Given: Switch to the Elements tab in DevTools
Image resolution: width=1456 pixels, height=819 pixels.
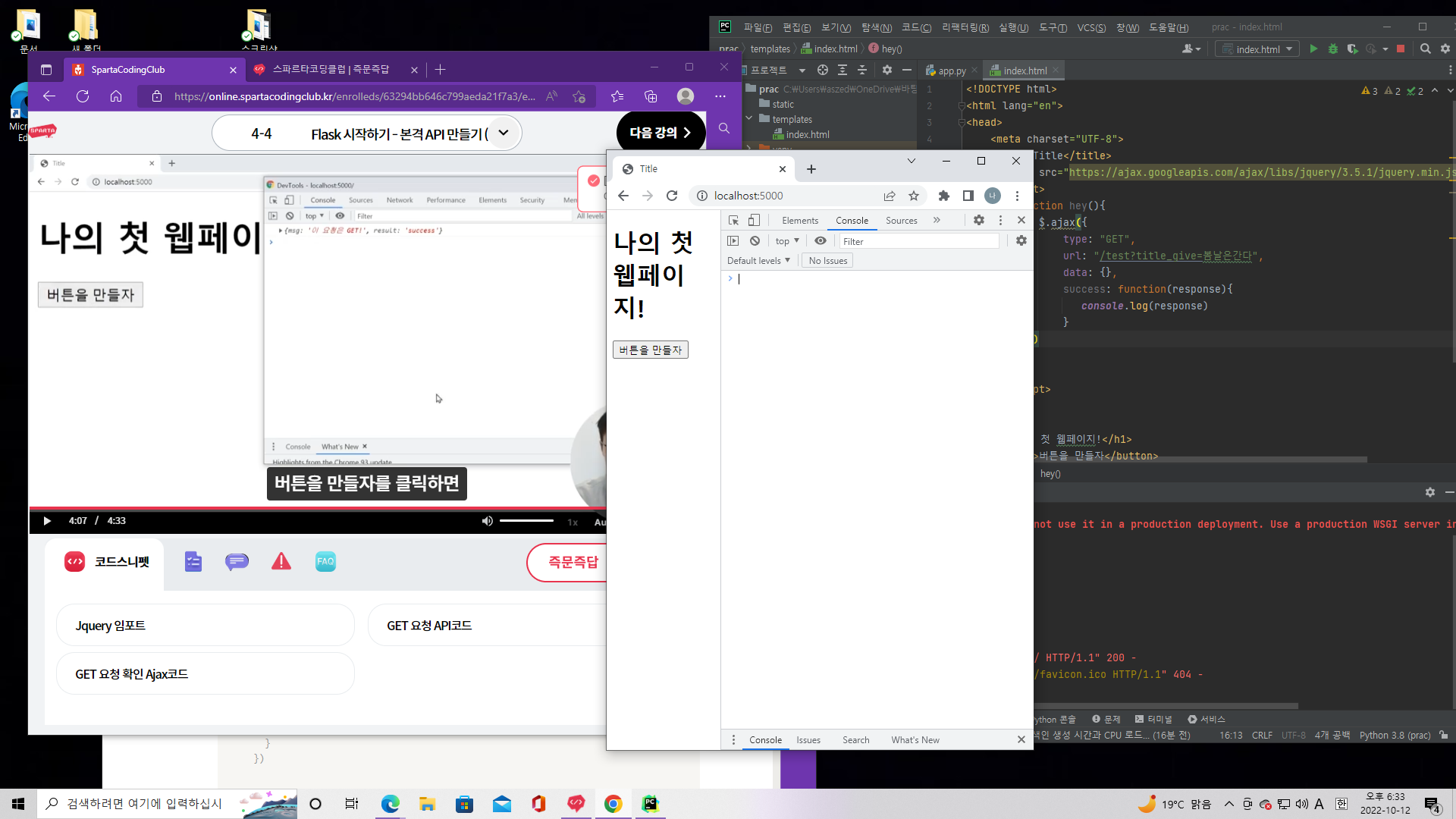Looking at the screenshot, I should [800, 221].
